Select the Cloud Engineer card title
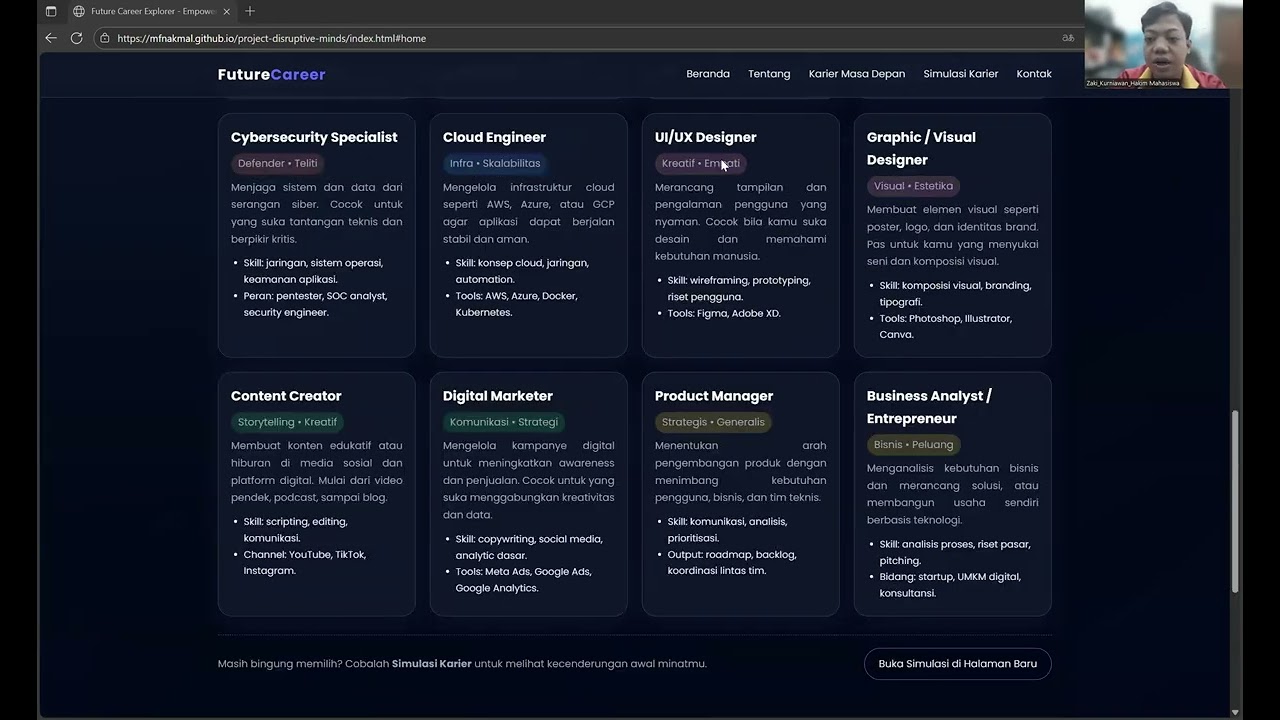Screen dimensions: 1280x720 pyautogui.click(x=494, y=137)
